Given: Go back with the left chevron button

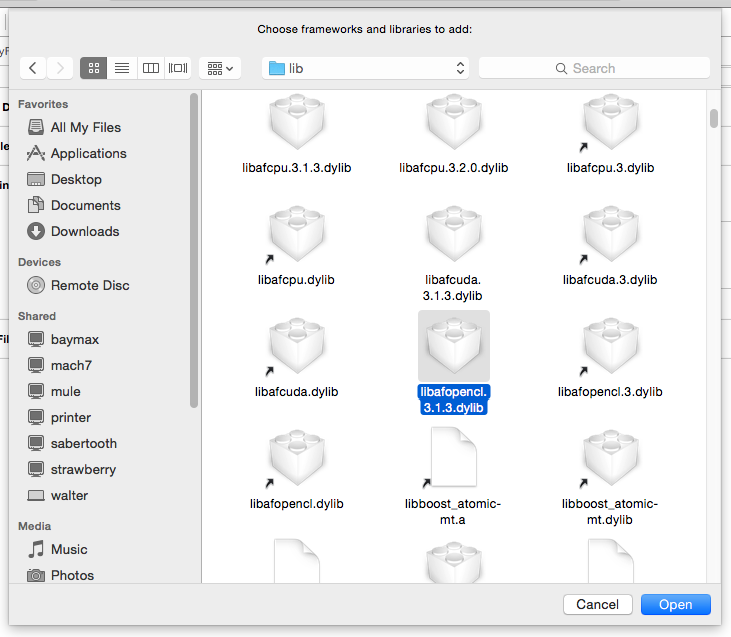Looking at the screenshot, I should click(x=33, y=68).
